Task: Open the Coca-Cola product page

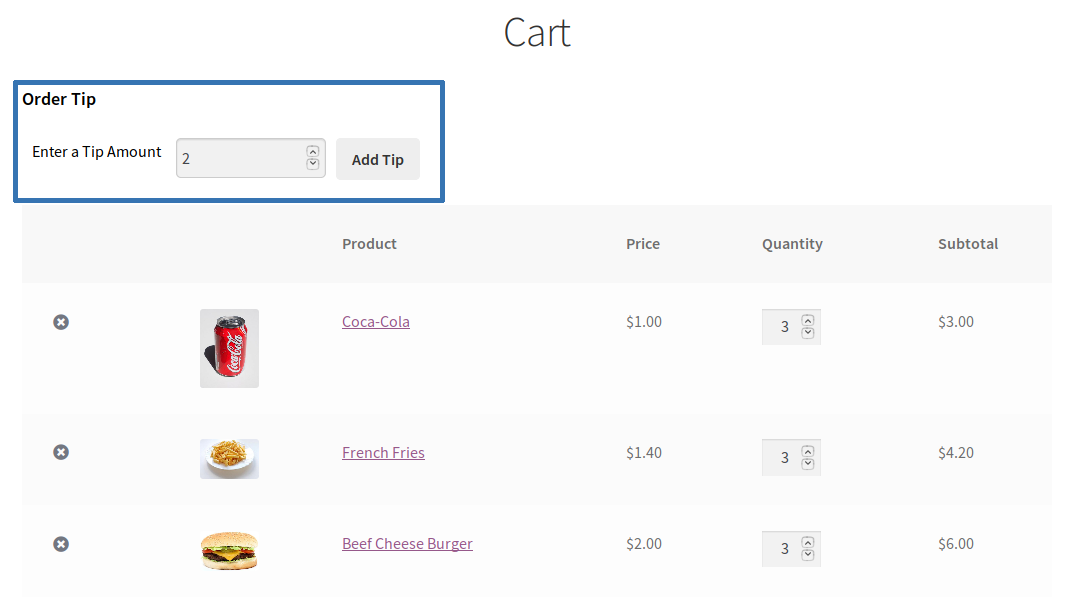Action: point(375,321)
